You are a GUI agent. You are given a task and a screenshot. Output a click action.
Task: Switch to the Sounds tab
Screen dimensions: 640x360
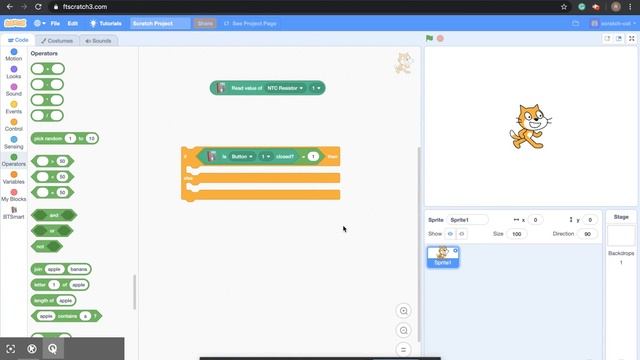tap(98, 41)
